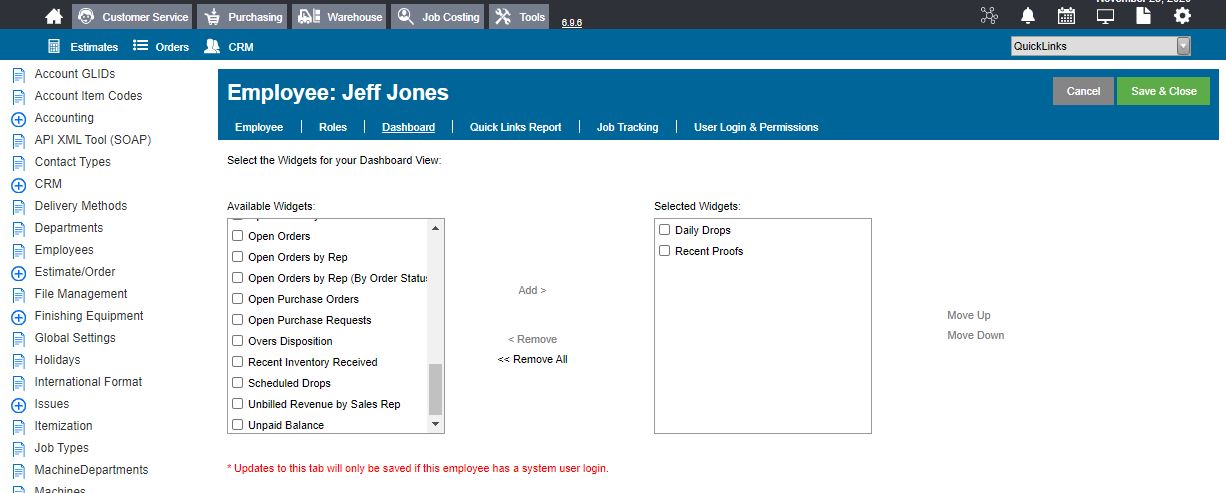1226x493 pixels.
Task: Click the Job Types document icon
Action: pyautogui.click(x=18, y=448)
